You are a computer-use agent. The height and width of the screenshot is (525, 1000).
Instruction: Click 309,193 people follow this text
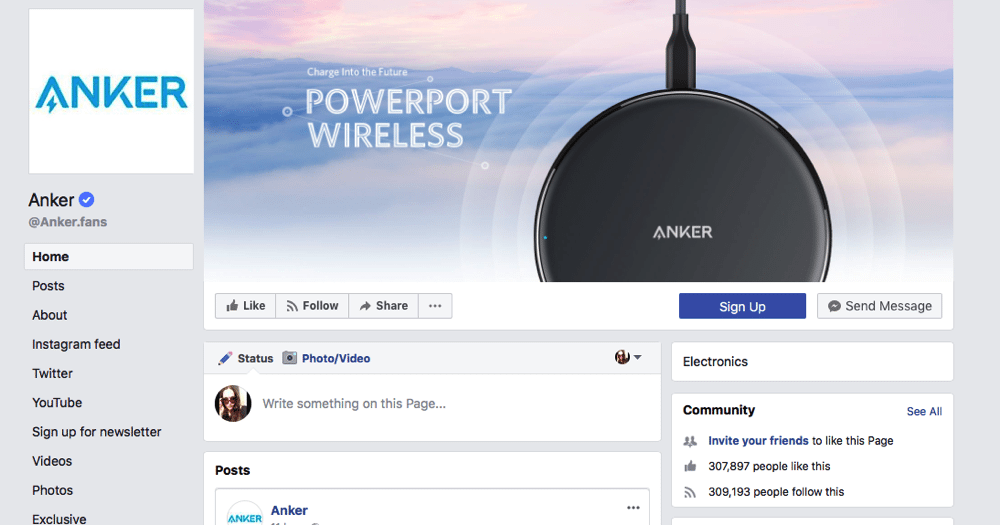click(776, 492)
